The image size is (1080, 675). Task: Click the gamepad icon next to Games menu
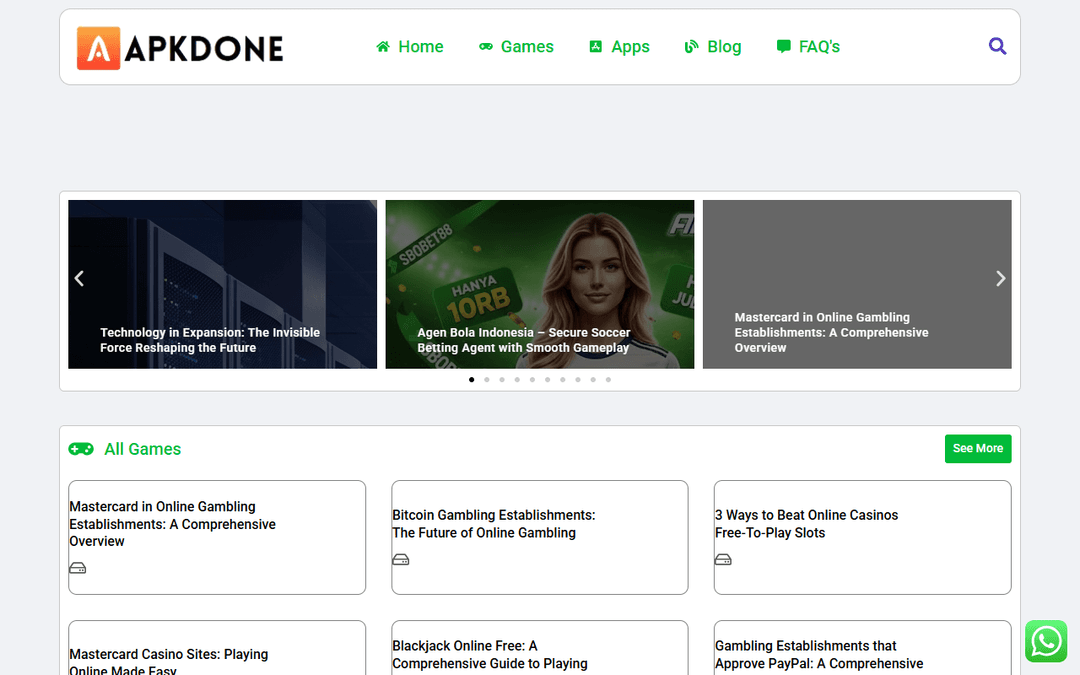[486, 46]
